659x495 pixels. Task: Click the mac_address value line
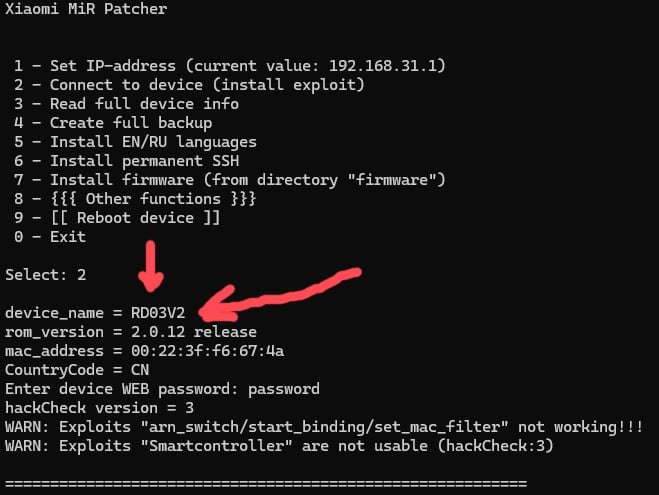coord(144,351)
